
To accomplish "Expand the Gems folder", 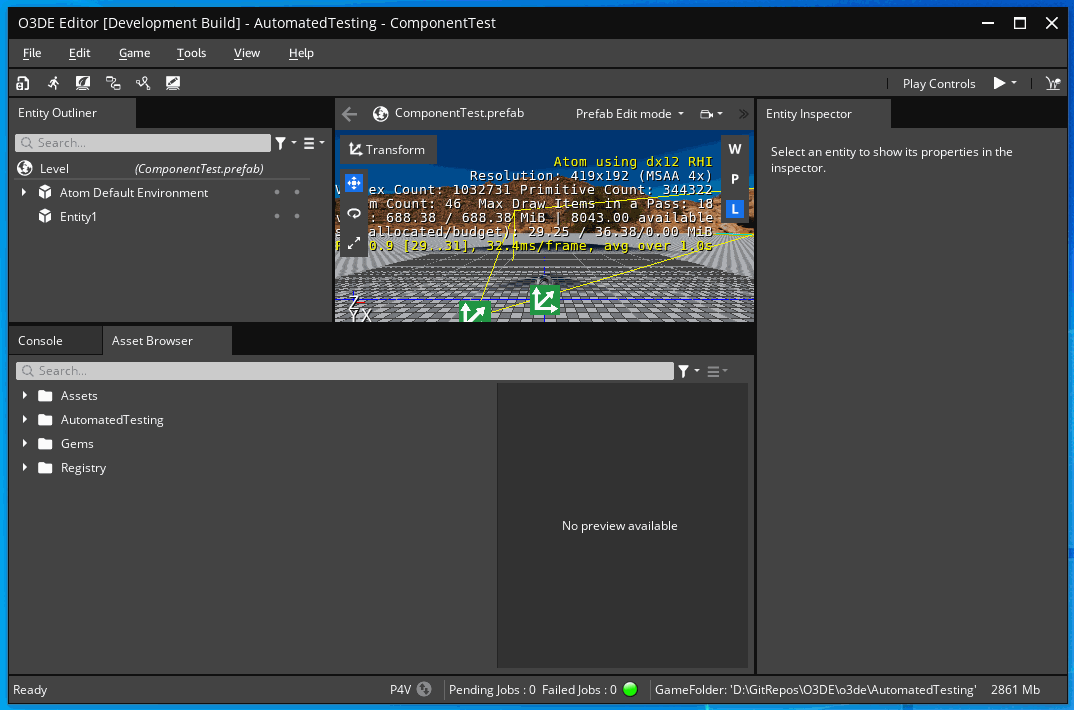I will [x=25, y=444].
